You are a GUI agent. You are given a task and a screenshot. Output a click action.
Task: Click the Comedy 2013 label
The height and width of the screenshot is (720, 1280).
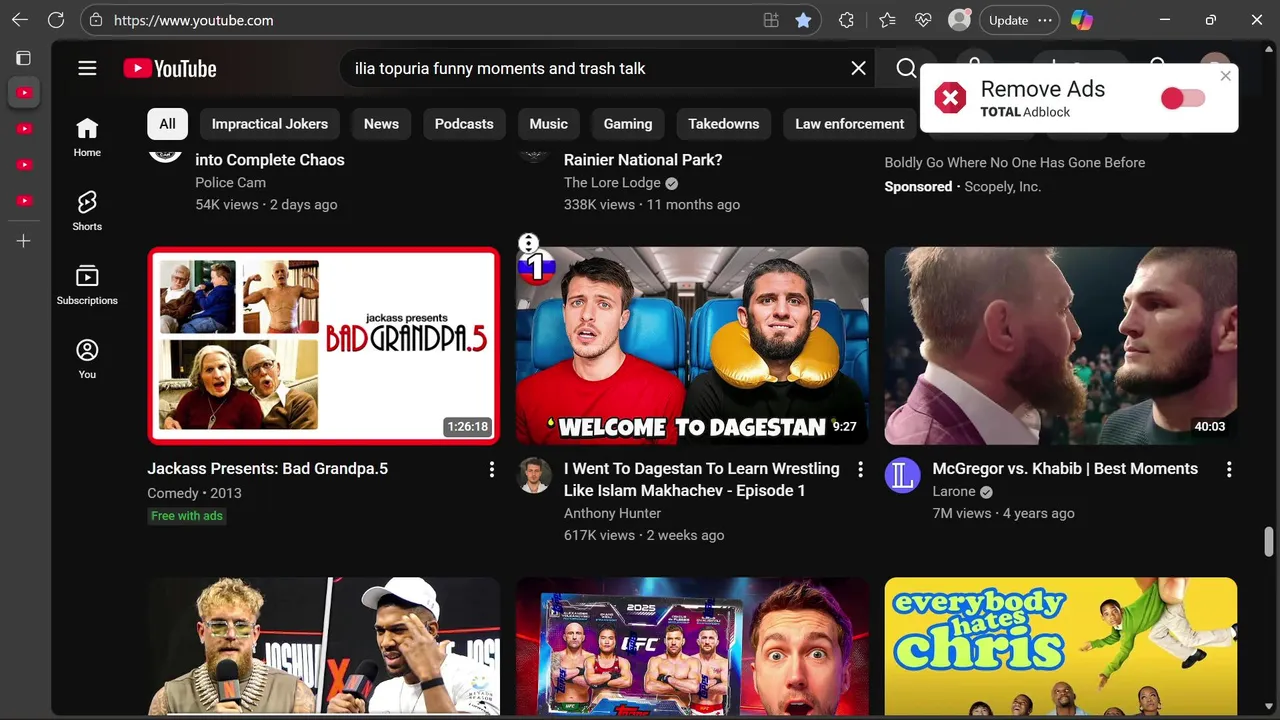194,493
